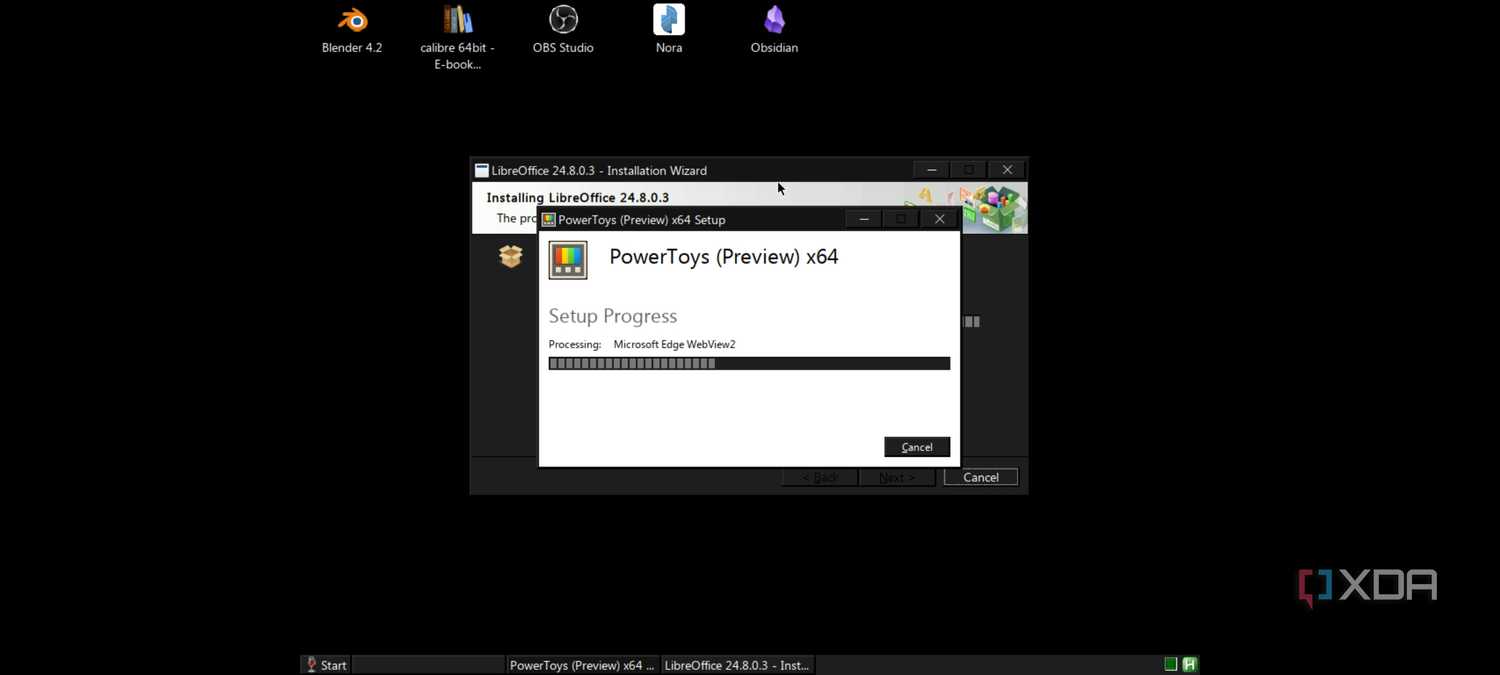Click the package box icon in LibreOffice wizard
The width and height of the screenshot is (1500, 675).
coord(511,256)
